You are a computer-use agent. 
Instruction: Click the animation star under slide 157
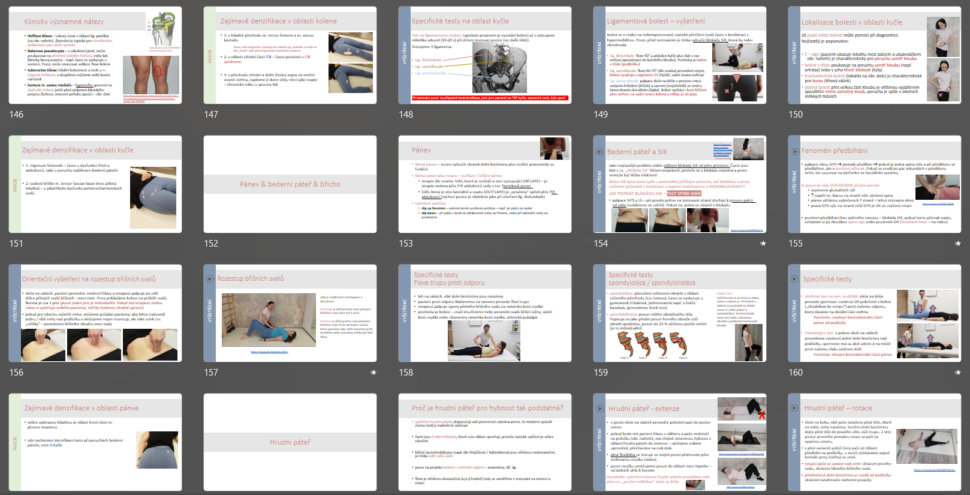374,372
